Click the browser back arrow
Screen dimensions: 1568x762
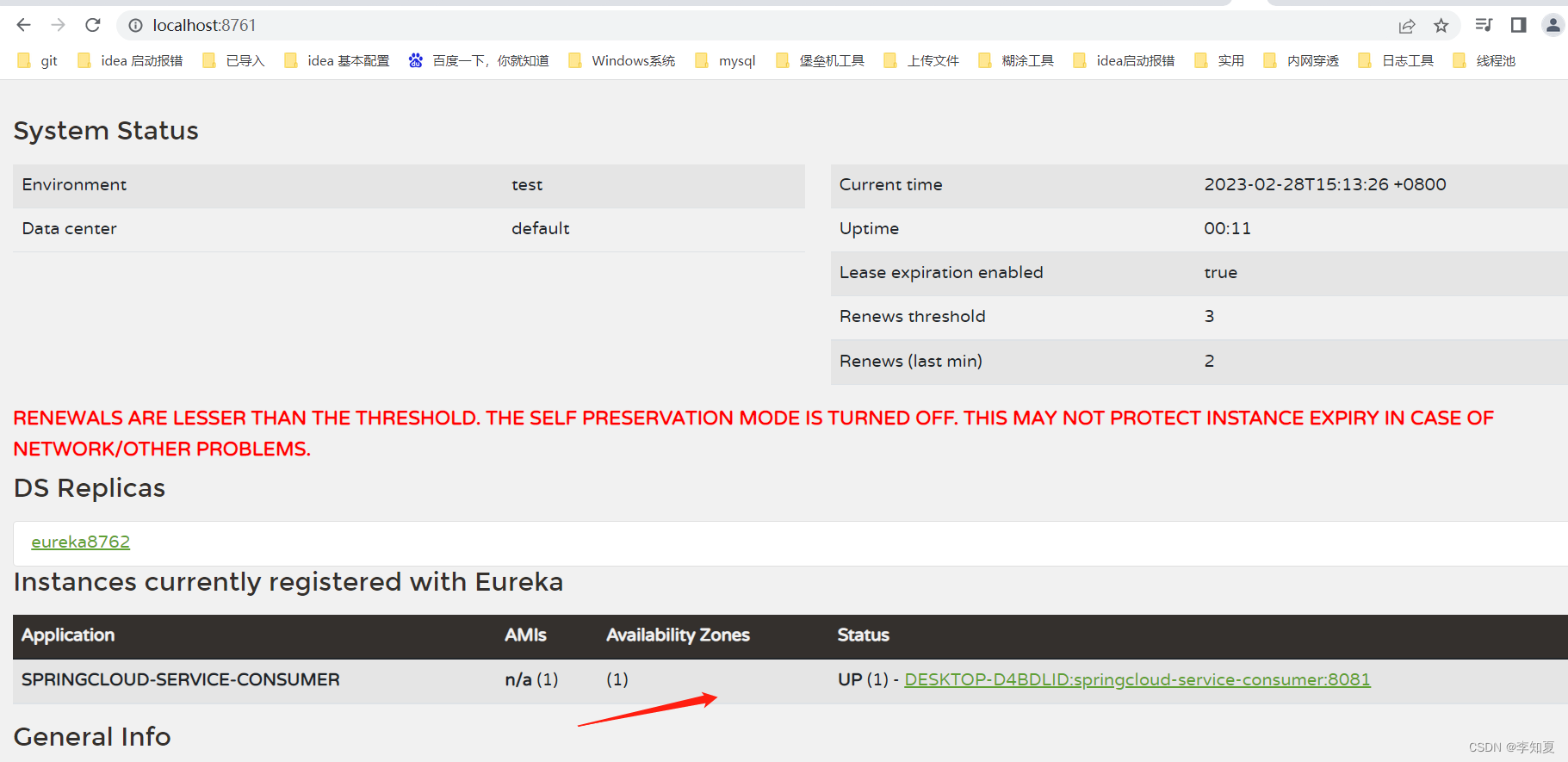(23, 25)
